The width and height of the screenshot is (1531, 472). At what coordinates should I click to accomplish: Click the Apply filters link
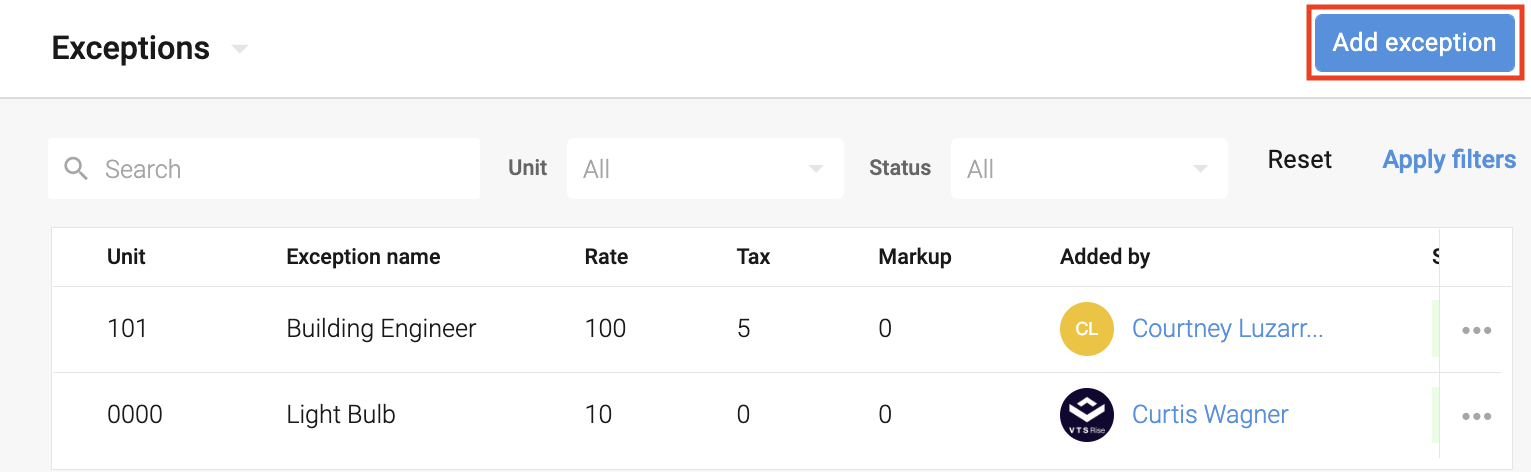pos(1449,160)
